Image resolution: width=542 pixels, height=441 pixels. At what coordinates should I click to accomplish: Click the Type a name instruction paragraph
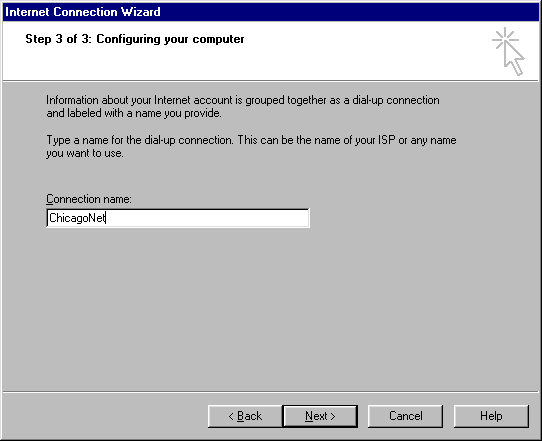point(251,147)
